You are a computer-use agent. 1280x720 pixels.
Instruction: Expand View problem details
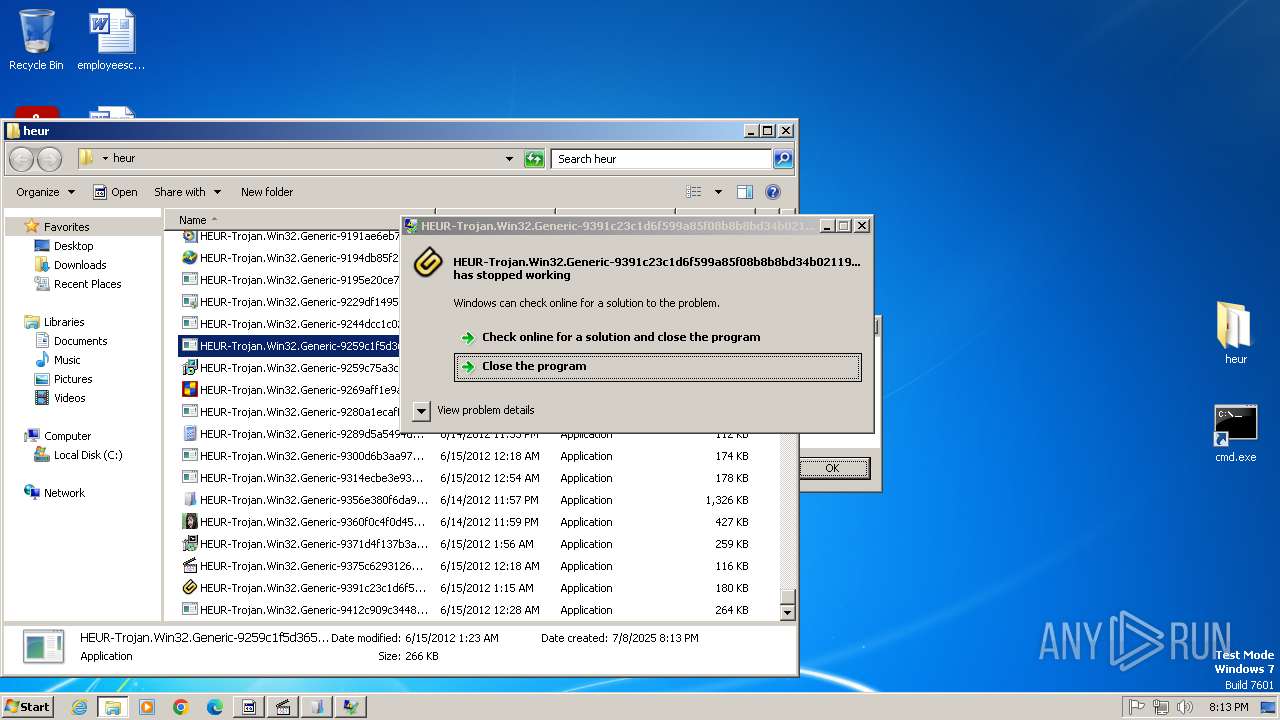(x=473, y=411)
